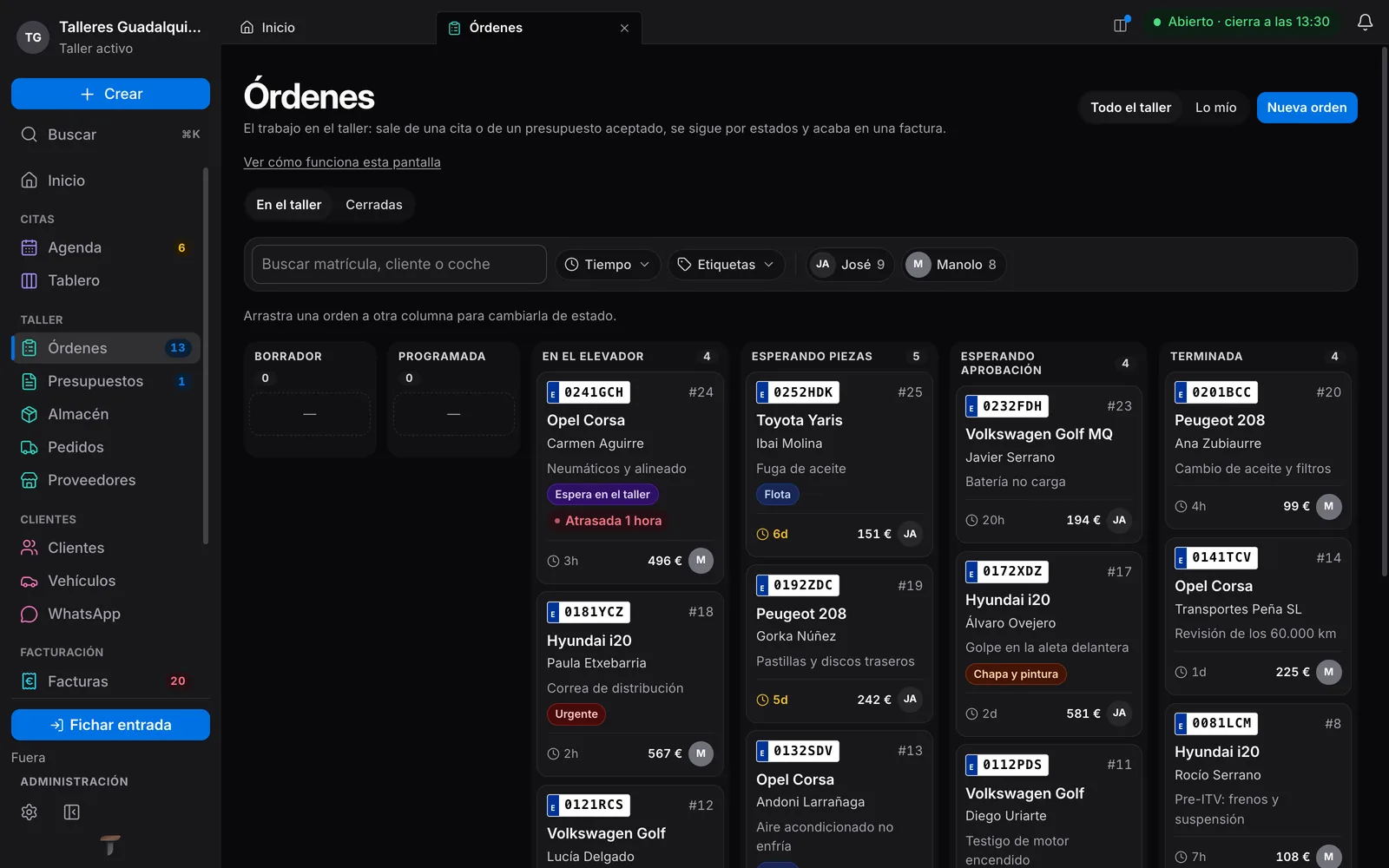The width and height of the screenshot is (1389, 868).
Task: Click the Flota tag on Toyota Yaris
Action: (x=778, y=495)
